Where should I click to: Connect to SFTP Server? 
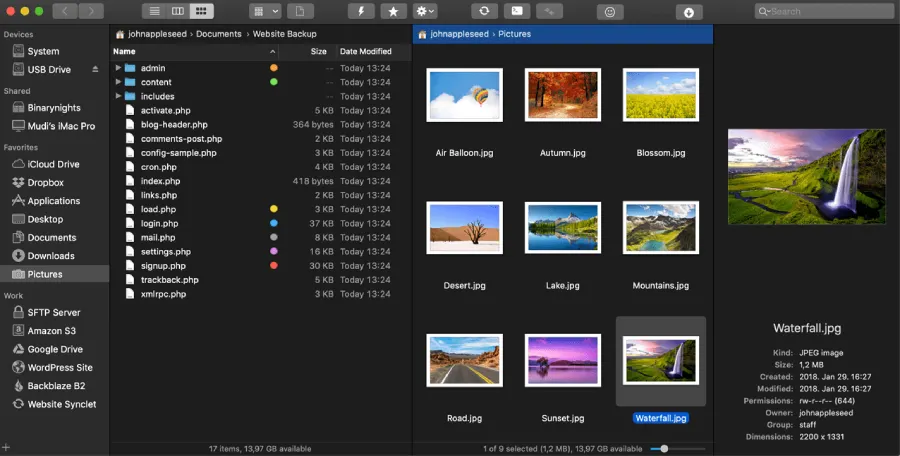pos(55,312)
